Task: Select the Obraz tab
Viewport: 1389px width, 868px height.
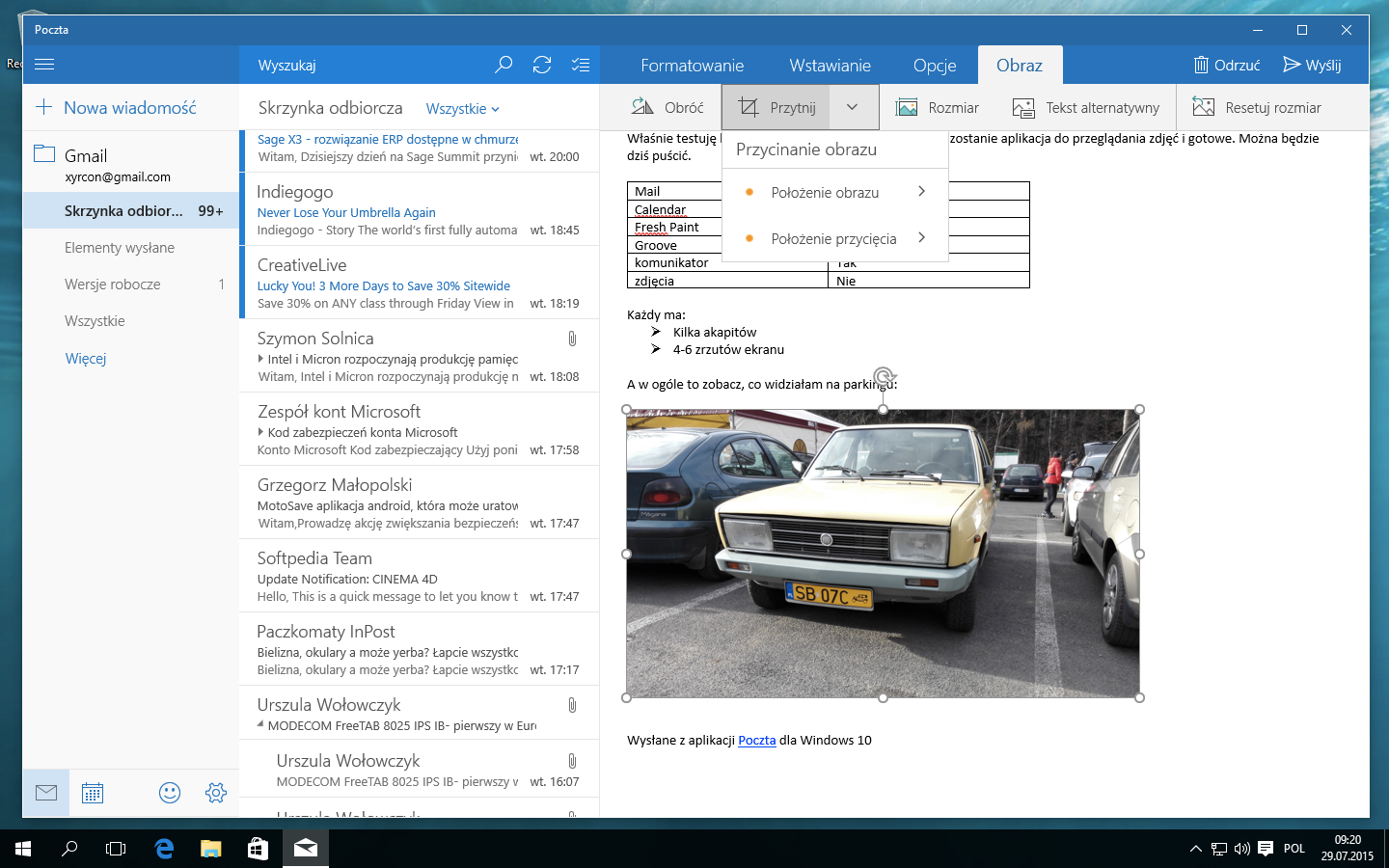Action: 1020,66
